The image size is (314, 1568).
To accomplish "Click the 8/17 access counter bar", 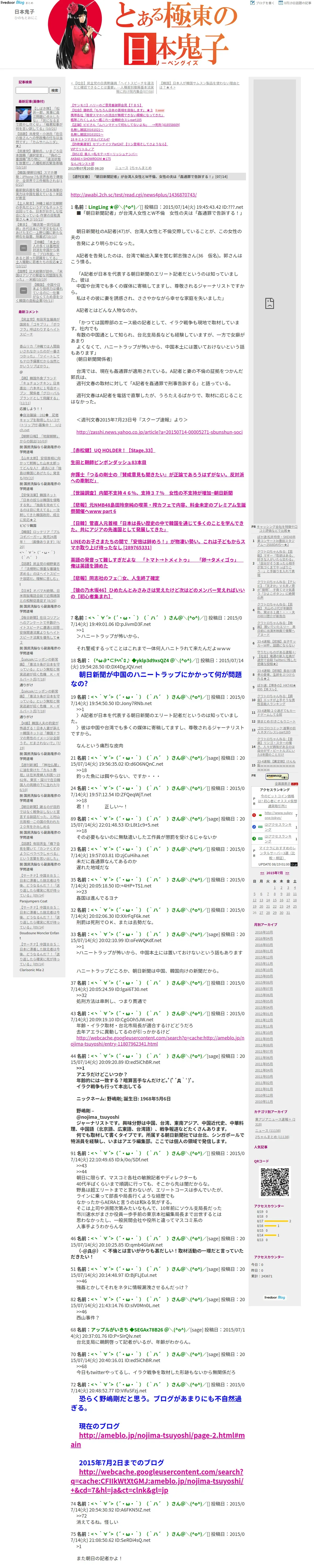I will (x=276, y=1220).
